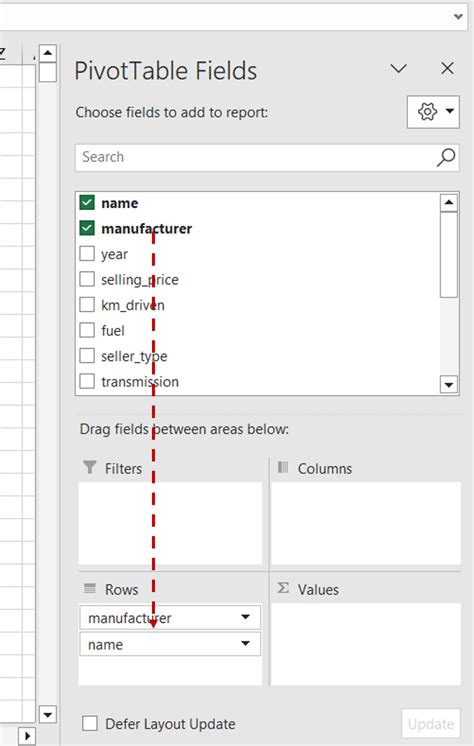The width and height of the screenshot is (474, 746).
Task: Open the task pane options chevron
Action: point(398,69)
